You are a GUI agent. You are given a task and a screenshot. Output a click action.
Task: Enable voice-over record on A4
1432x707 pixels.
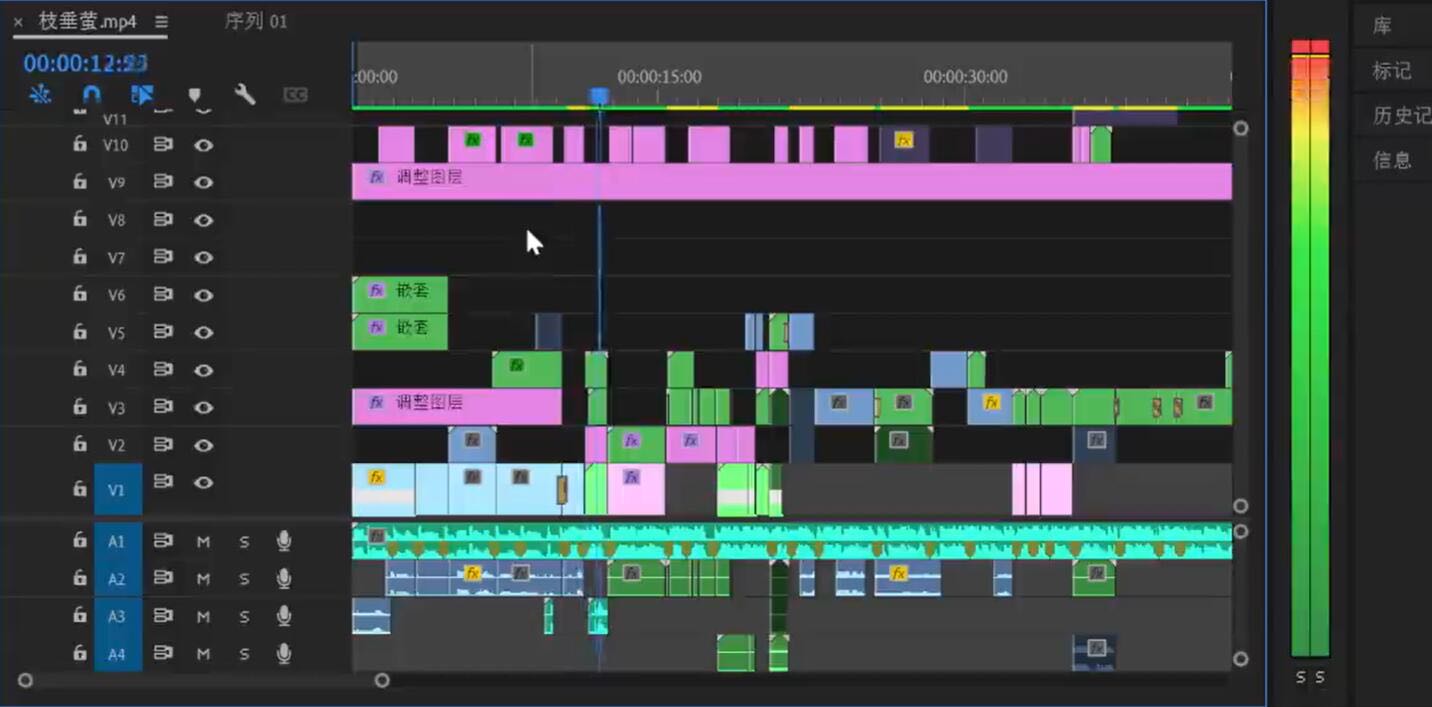(284, 653)
